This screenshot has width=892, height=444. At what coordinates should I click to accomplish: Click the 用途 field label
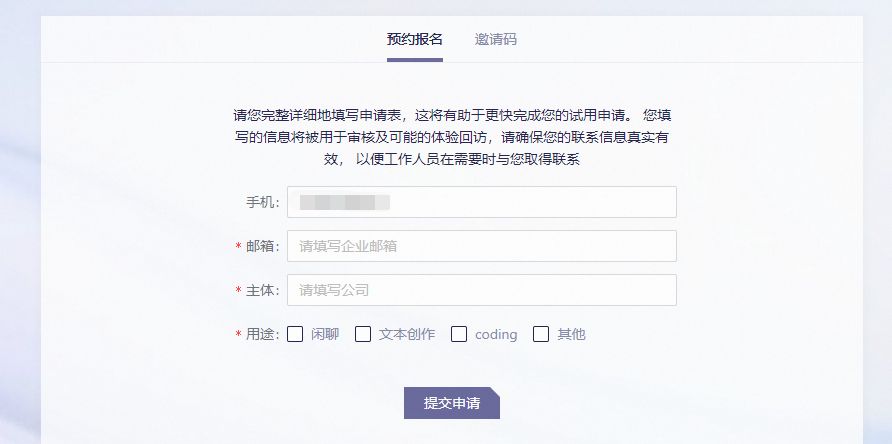point(262,334)
